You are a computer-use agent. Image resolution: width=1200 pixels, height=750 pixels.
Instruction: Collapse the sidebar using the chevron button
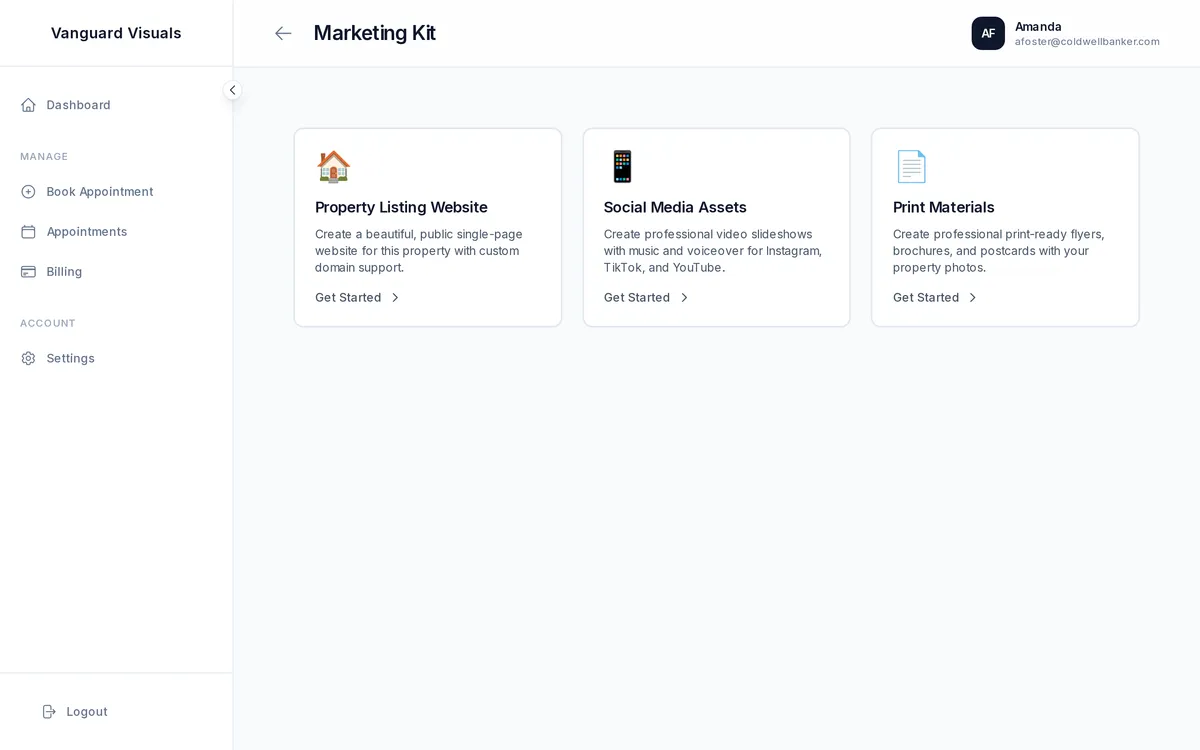[x=232, y=90]
